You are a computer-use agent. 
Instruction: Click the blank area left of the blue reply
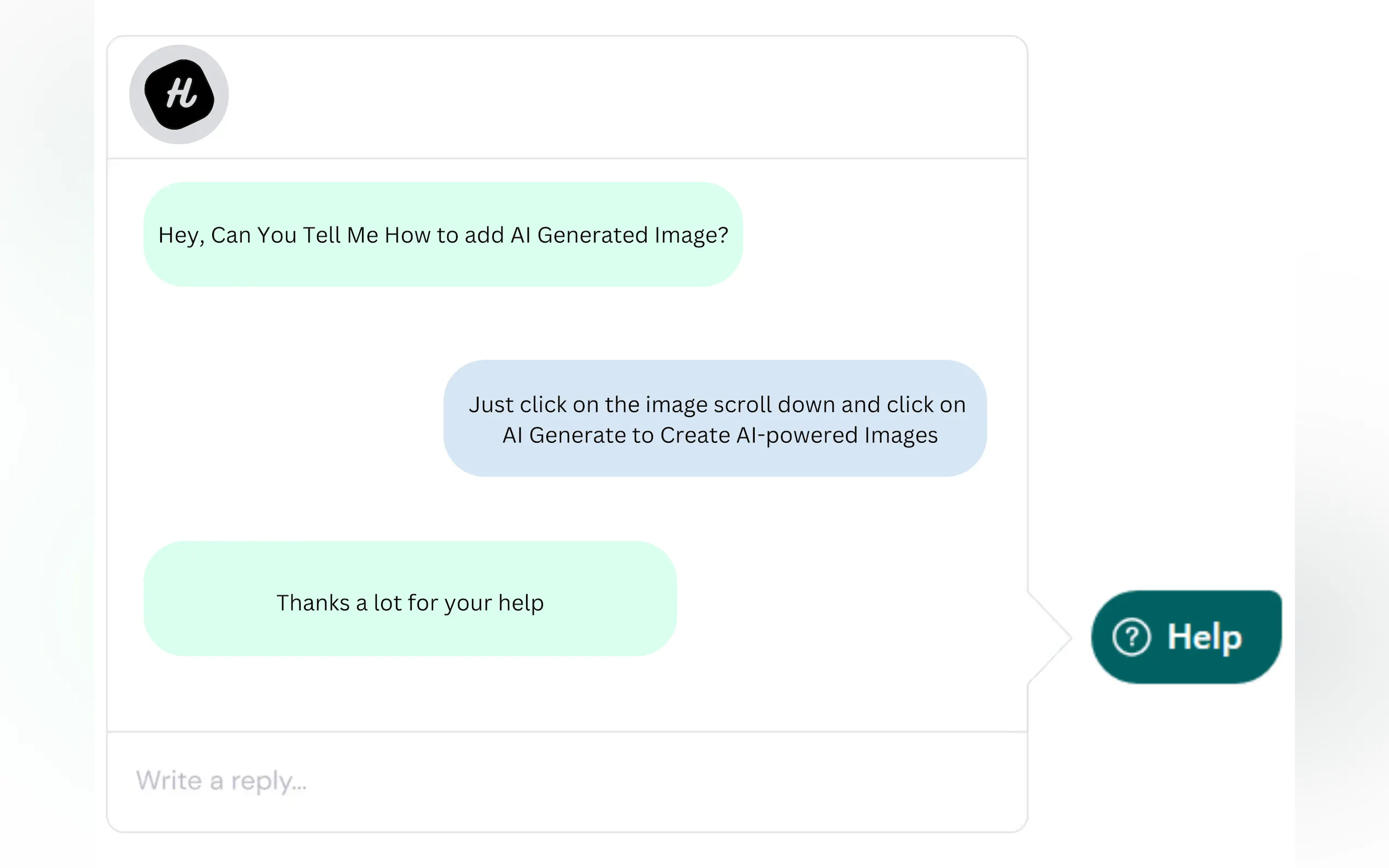(287, 418)
